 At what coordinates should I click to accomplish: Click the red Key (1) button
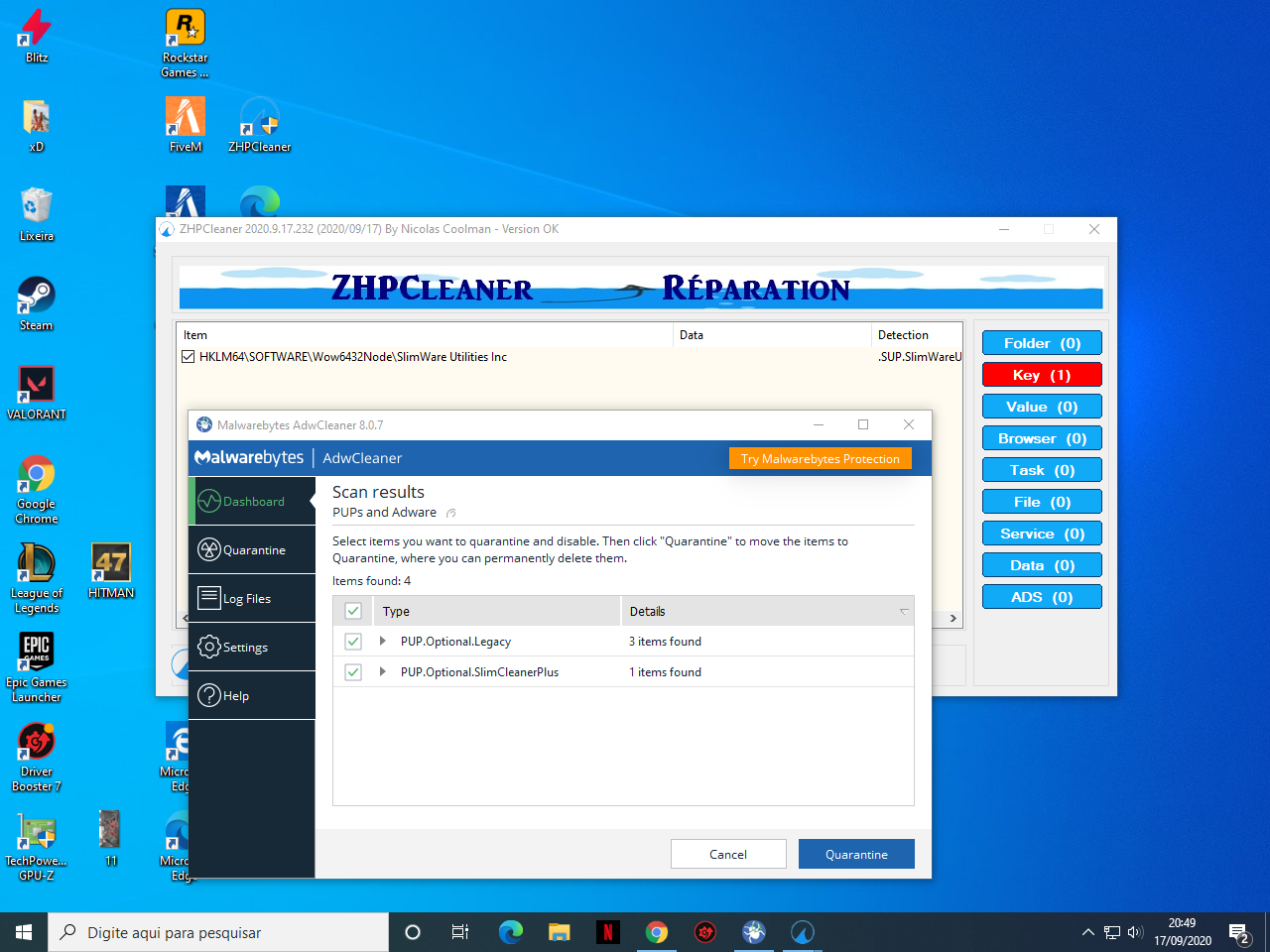1042,375
